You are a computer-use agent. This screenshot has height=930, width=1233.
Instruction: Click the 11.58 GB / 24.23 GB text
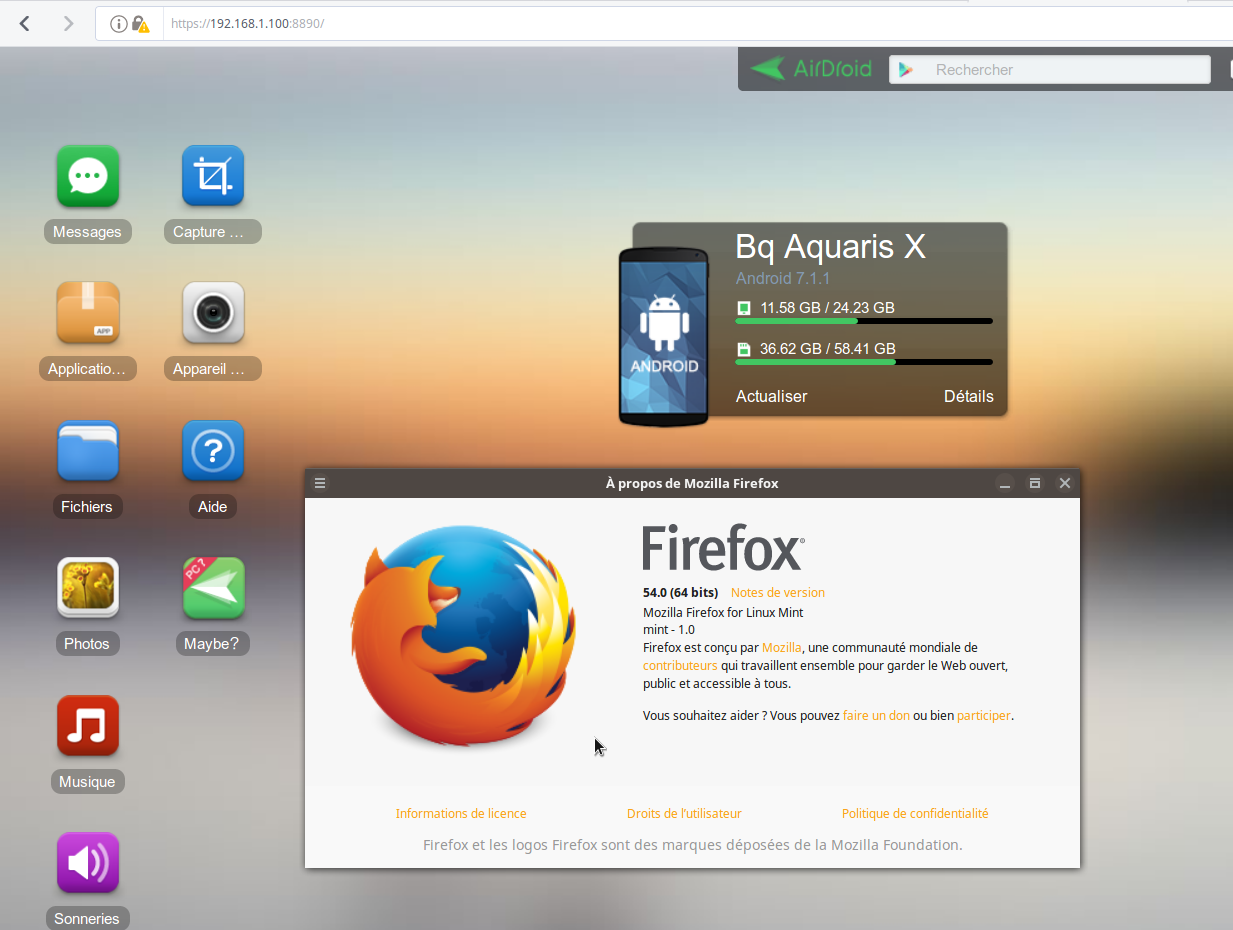tap(827, 308)
